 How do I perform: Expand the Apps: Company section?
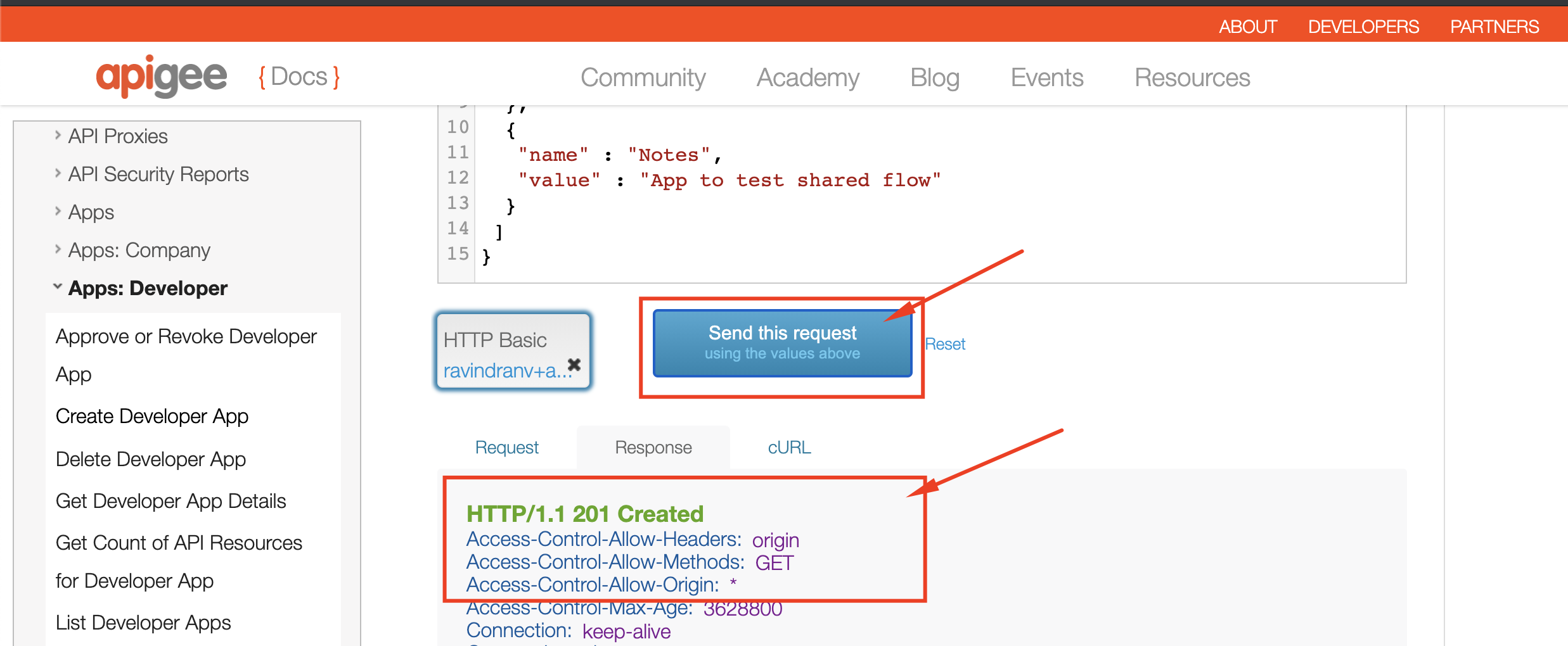coord(58,249)
